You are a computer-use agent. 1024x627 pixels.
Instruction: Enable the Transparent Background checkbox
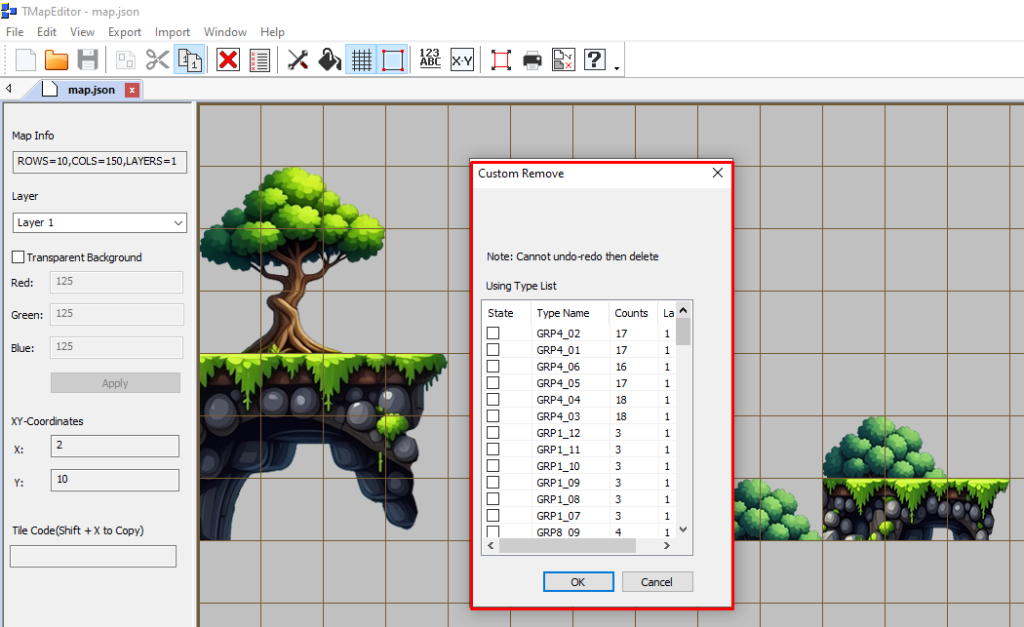point(18,257)
